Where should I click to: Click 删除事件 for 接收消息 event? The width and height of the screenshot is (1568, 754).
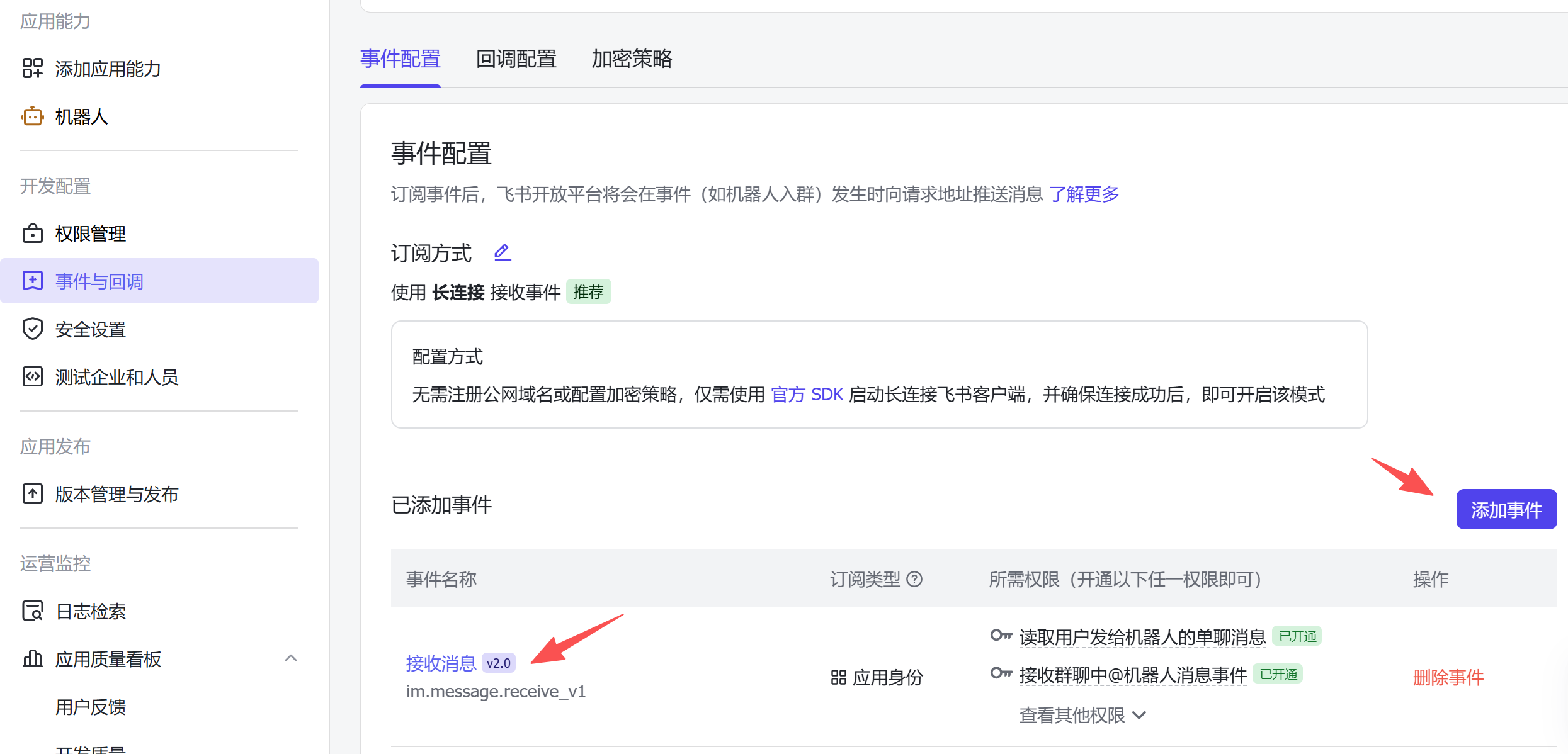(1448, 677)
